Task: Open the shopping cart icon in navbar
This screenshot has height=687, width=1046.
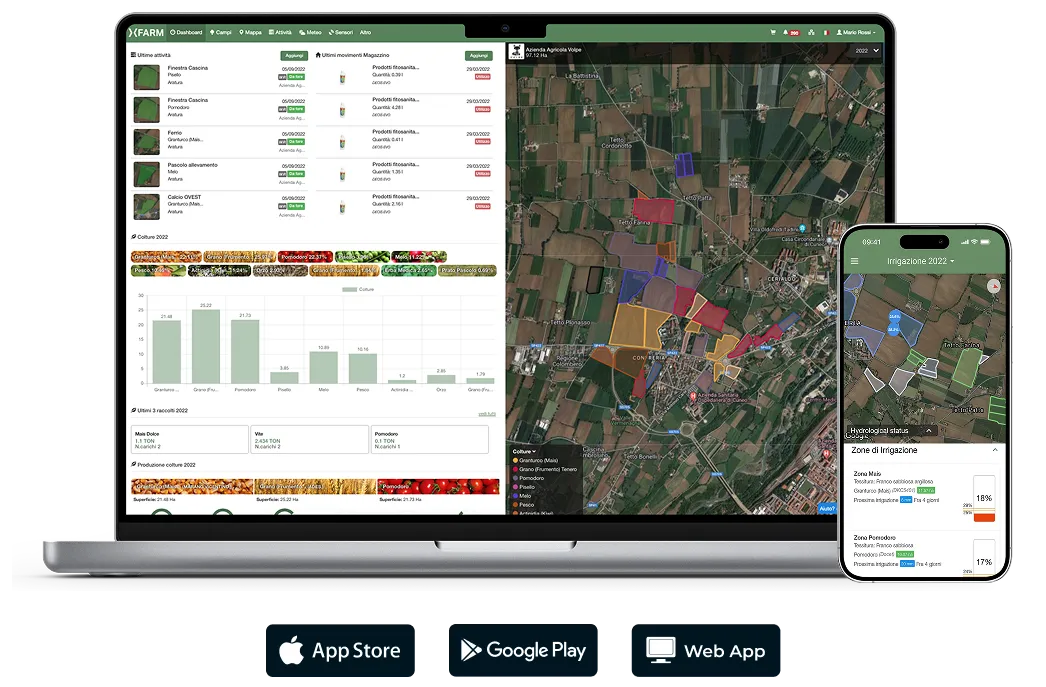Action: point(772,32)
